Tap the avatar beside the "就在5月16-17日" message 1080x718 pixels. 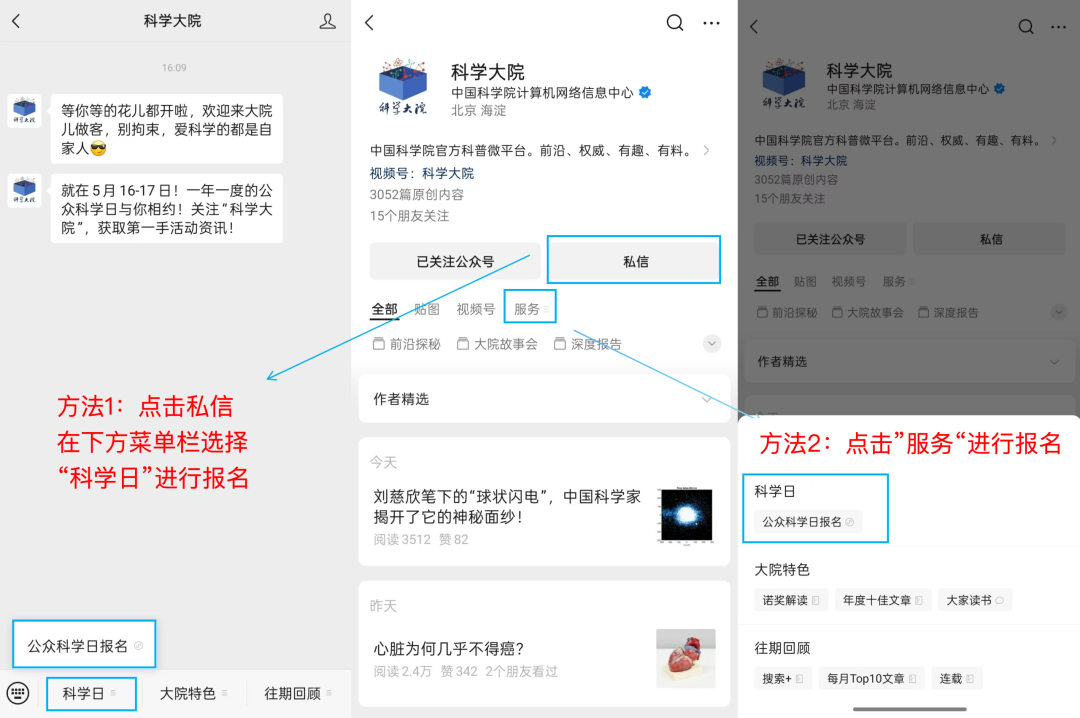(x=24, y=191)
